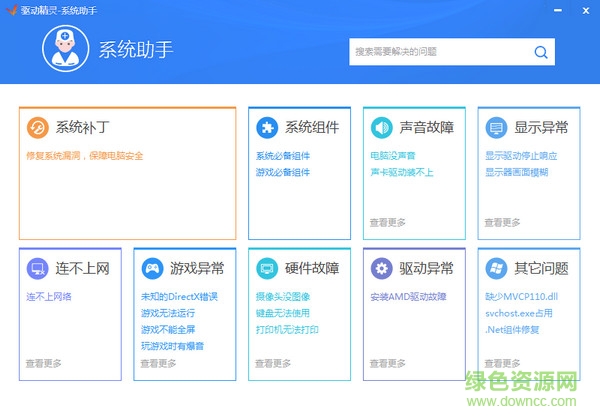Click the 系统组件 card title
Screen dimensions: 600x420
point(312,127)
